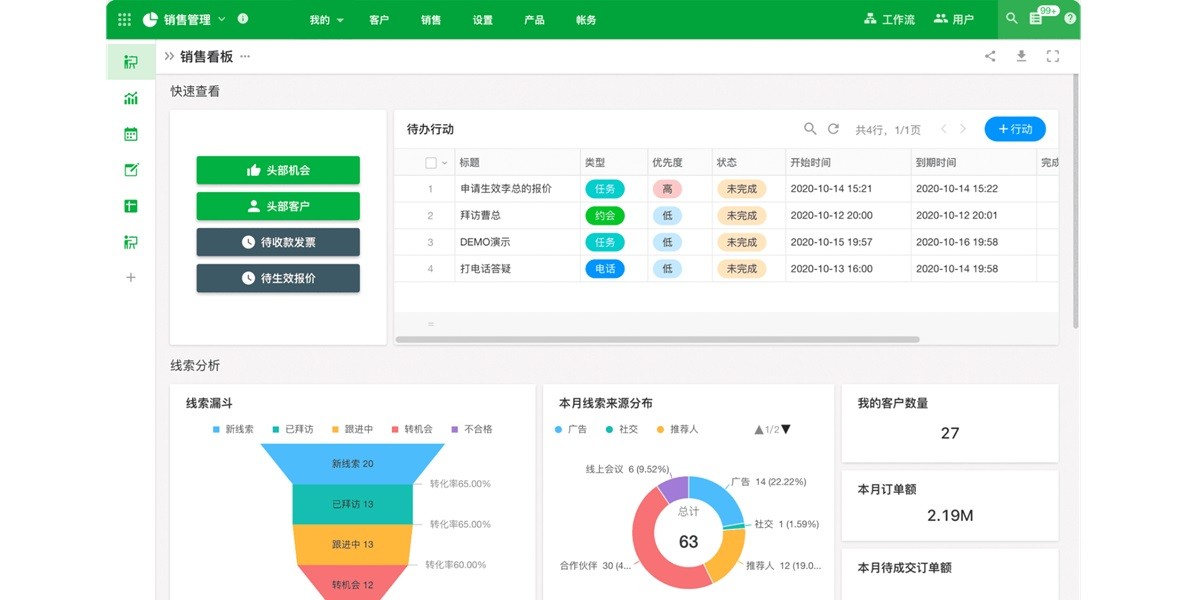The width and height of the screenshot is (1200, 600).
Task: Open the 客户 menu
Action: tap(379, 20)
